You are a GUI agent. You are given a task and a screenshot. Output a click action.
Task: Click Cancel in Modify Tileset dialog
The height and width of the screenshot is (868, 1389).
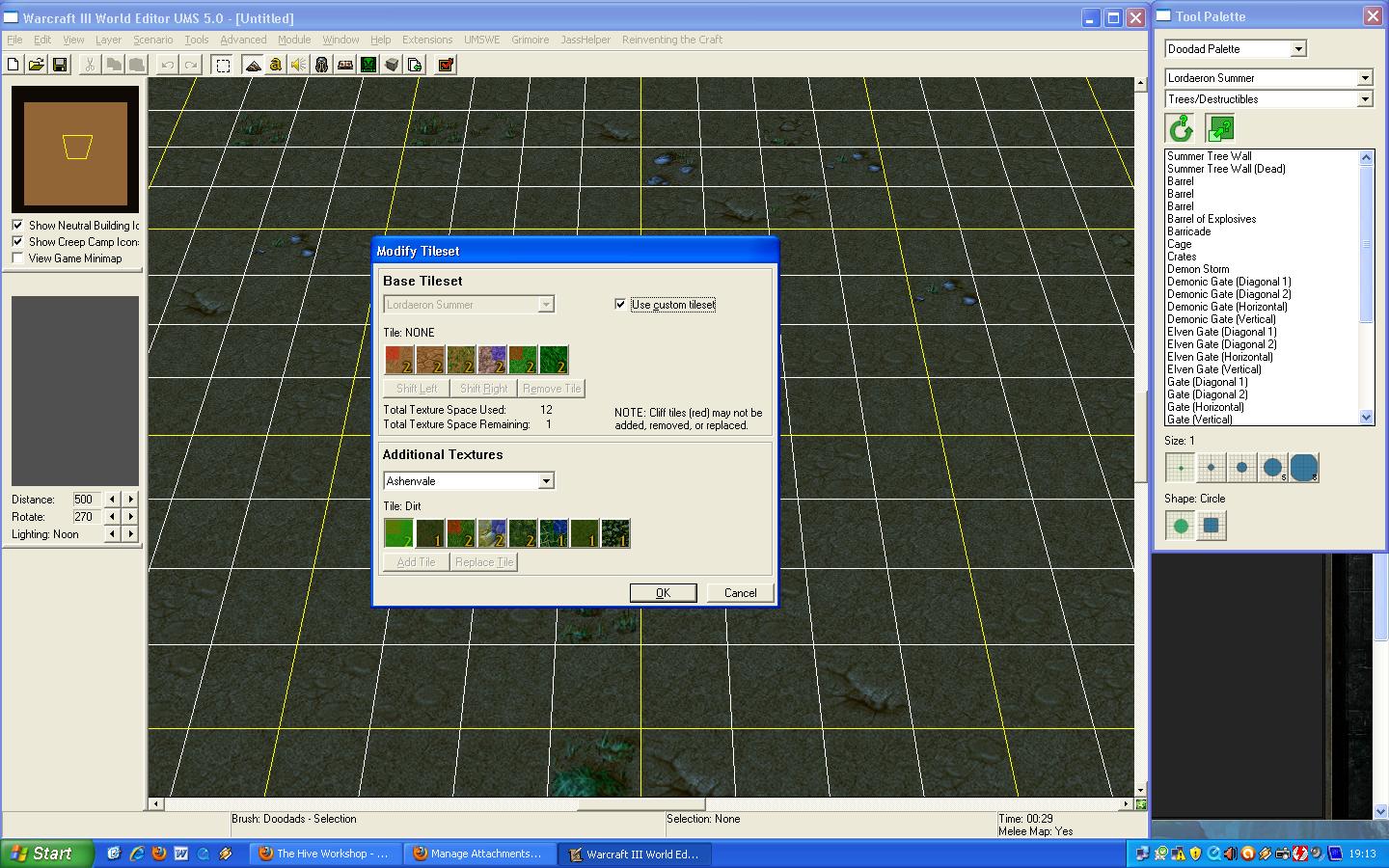tap(741, 592)
